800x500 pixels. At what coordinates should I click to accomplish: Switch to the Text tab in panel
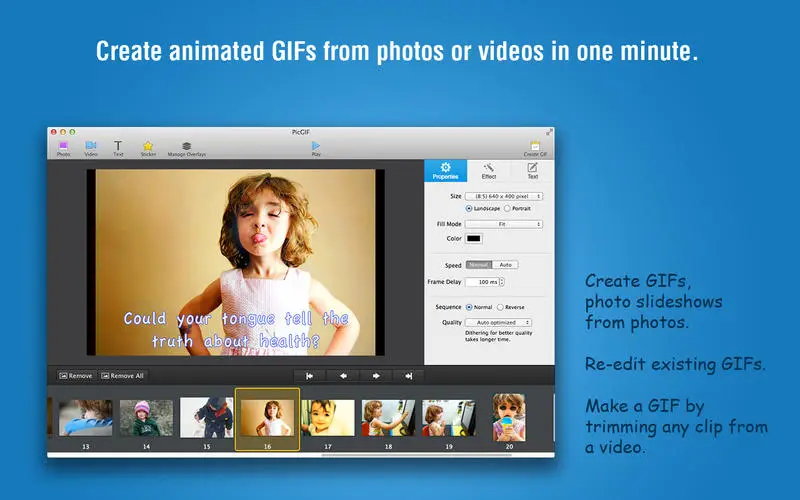click(x=533, y=171)
